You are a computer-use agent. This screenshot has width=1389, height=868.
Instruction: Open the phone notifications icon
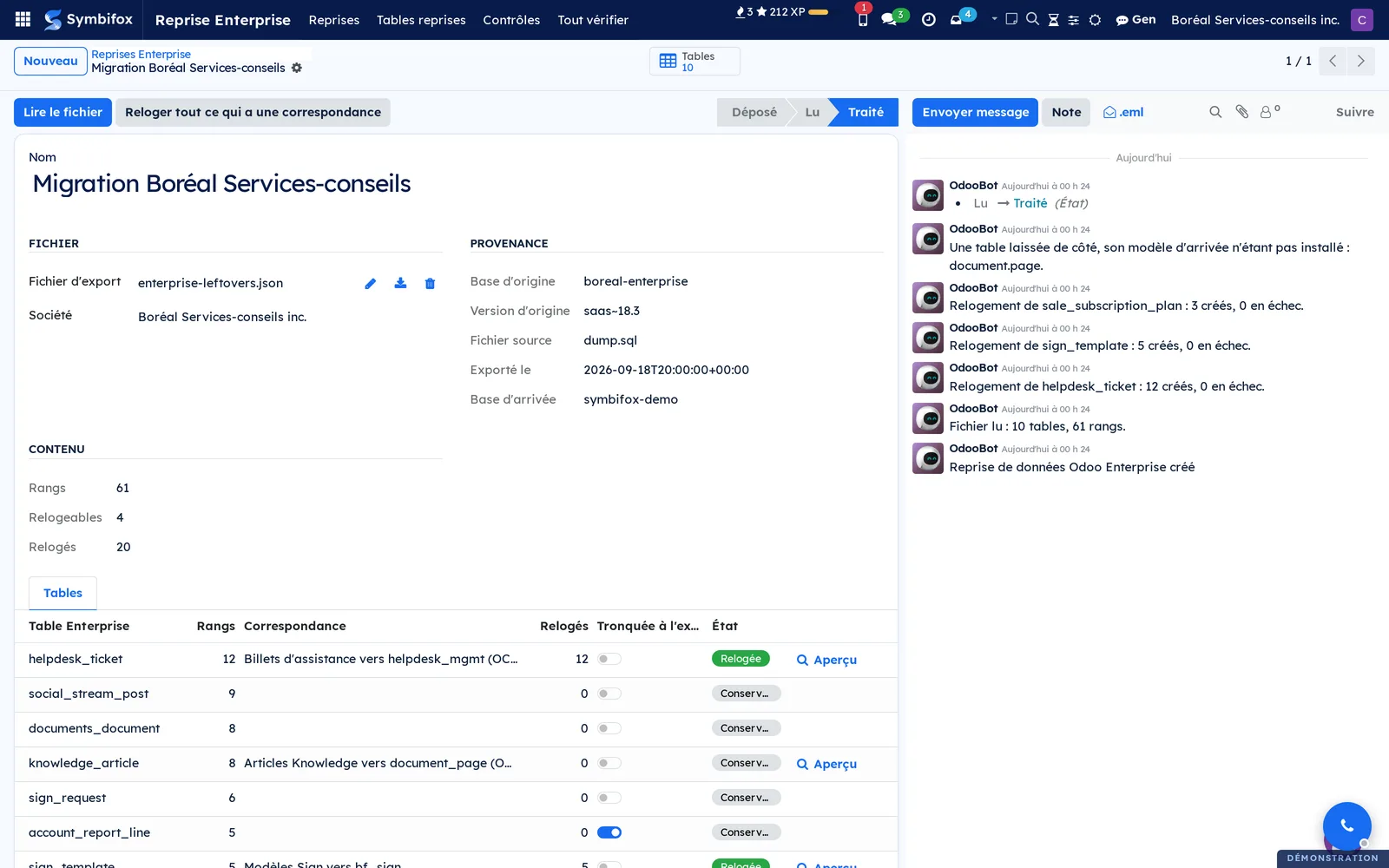862,19
